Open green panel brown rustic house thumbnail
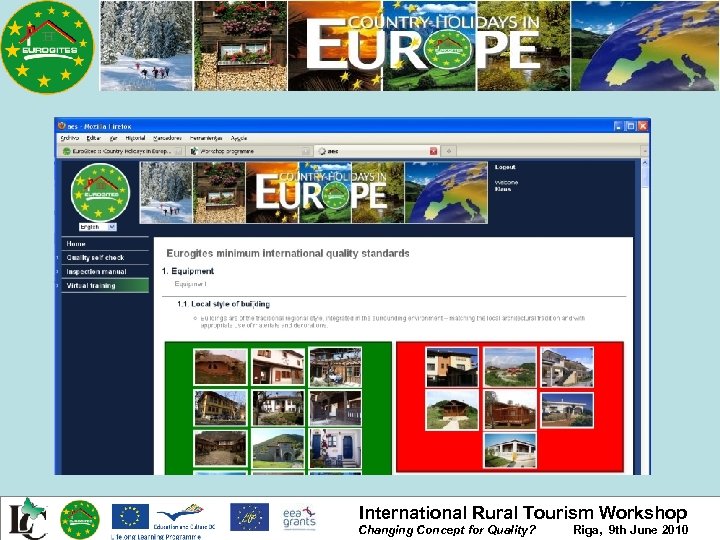Viewport: 720px width, 540px height. pos(220,366)
